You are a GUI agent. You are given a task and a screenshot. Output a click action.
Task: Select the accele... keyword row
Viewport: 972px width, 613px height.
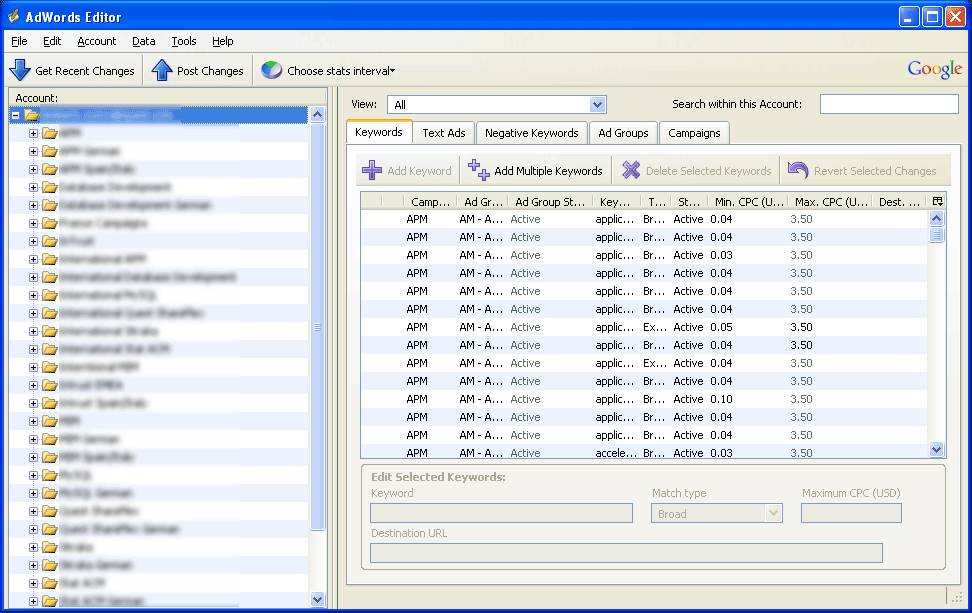coord(600,453)
